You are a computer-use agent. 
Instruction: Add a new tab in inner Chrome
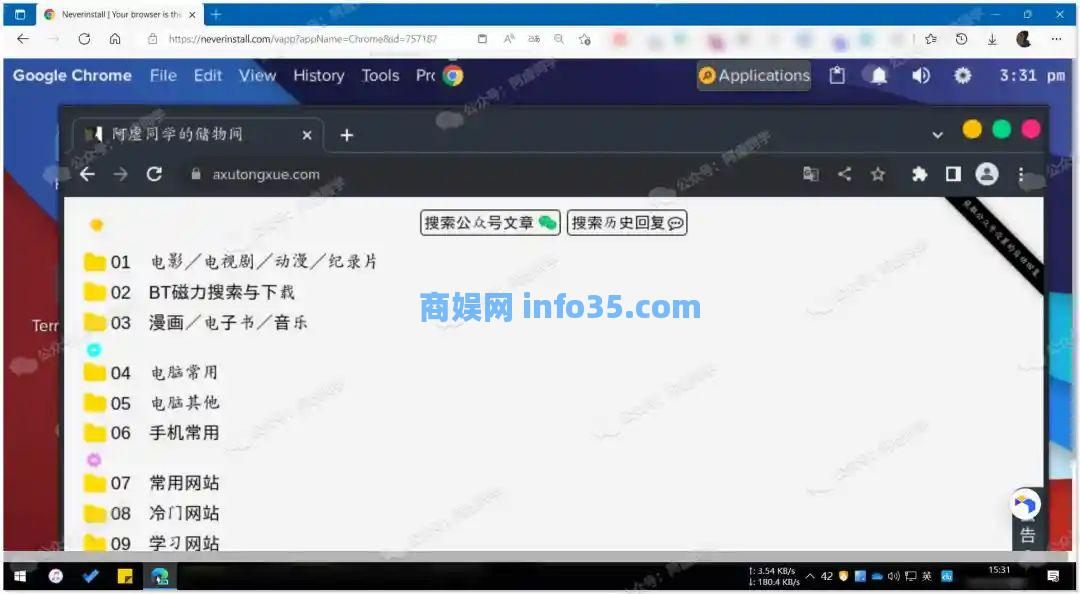(346, 135)
